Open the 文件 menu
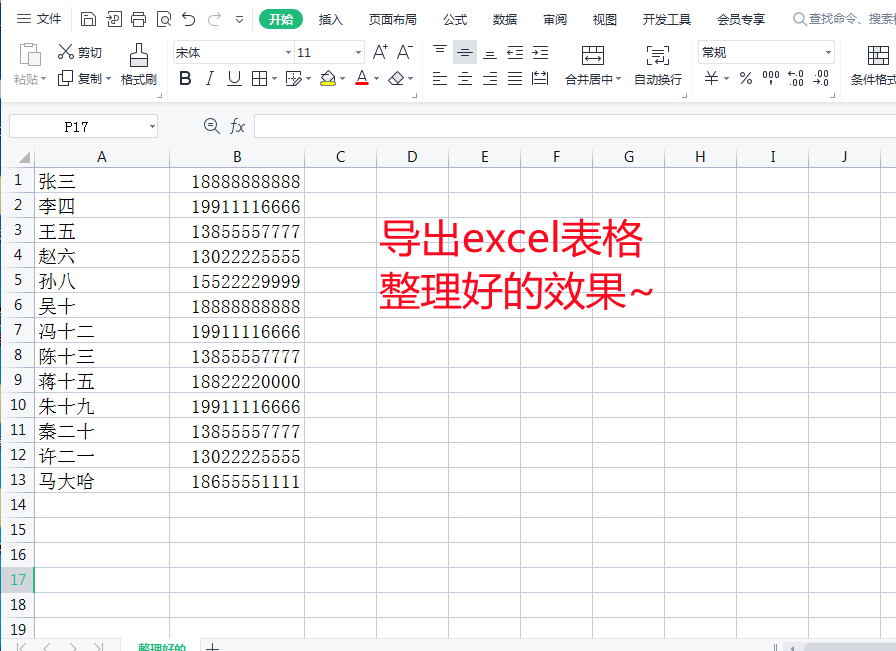 point(39,19)
